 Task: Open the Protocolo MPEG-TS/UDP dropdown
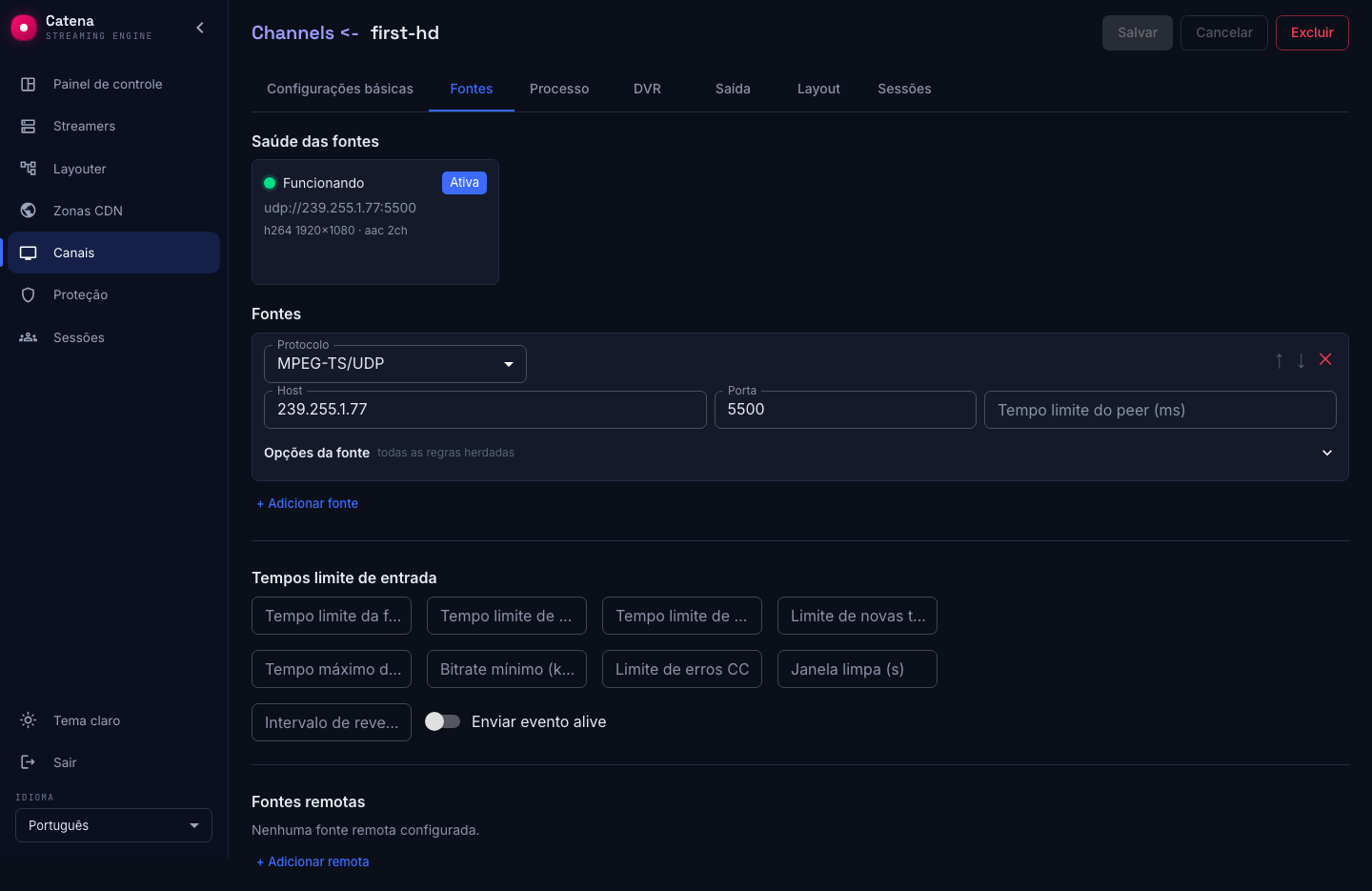tap(395, 364)
